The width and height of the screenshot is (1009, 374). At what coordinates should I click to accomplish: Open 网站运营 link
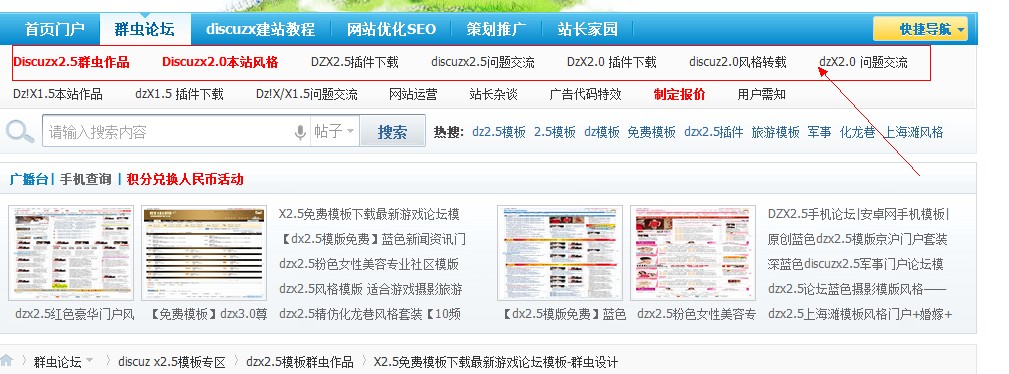[x=413, y=94]
